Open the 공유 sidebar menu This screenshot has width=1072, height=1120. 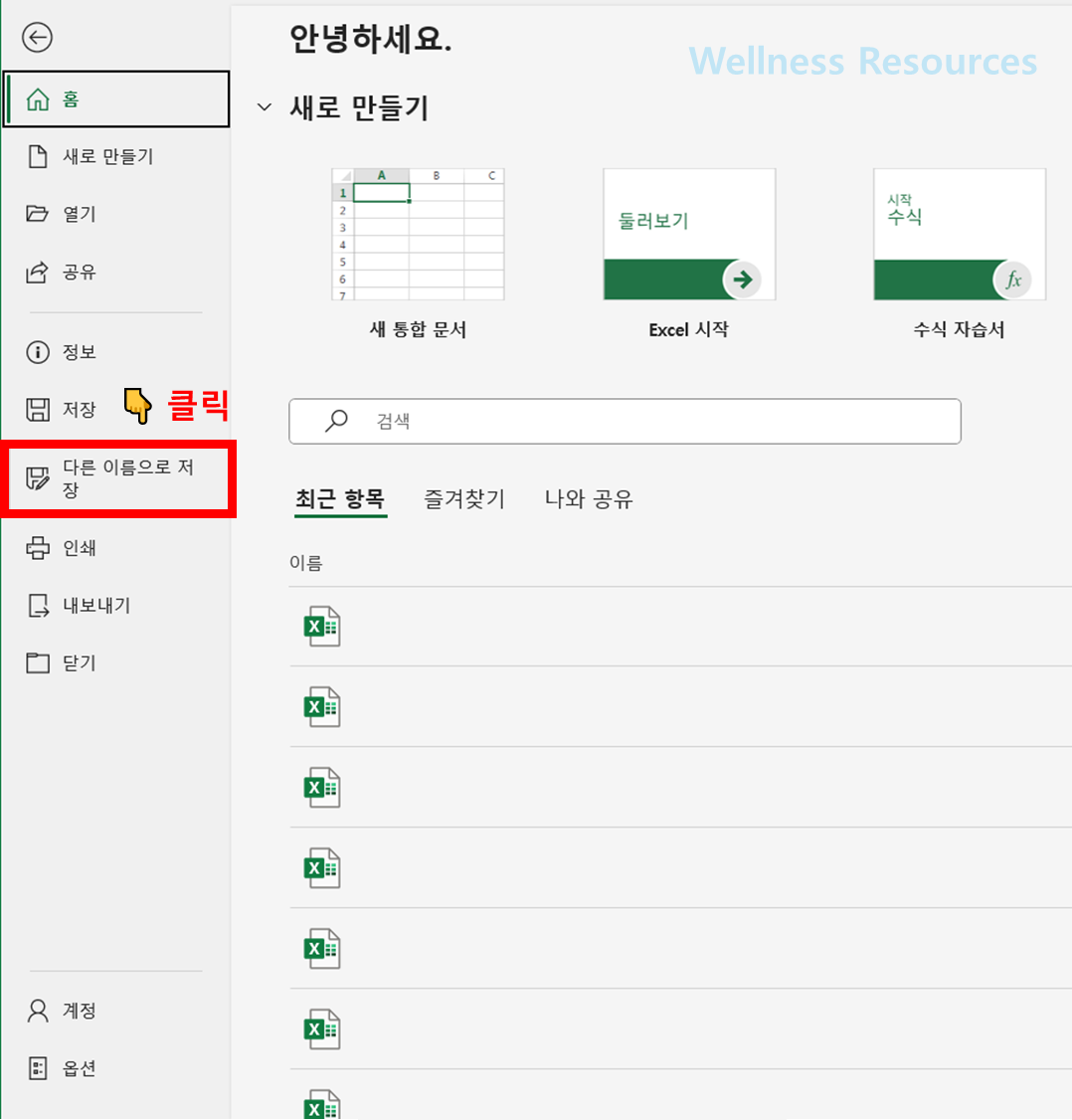pos(115,272)
